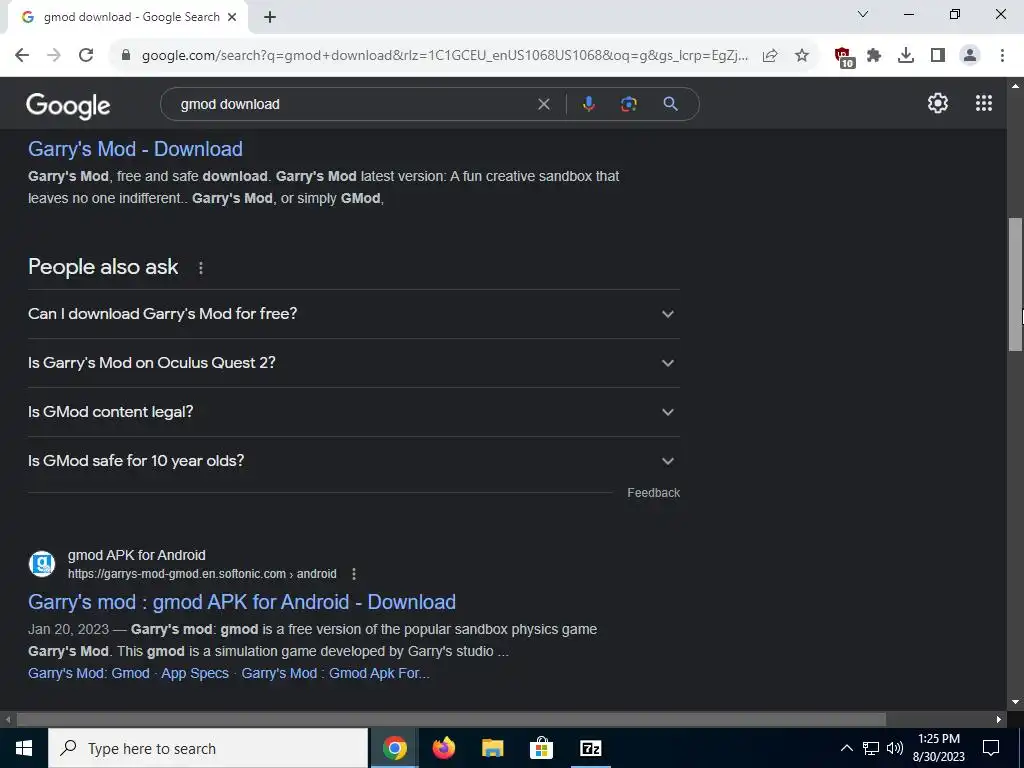The height and width of the screenshot is (768, 1024).
Task: Open the Extensions puzzle piece menu
Action: [874, 56]
